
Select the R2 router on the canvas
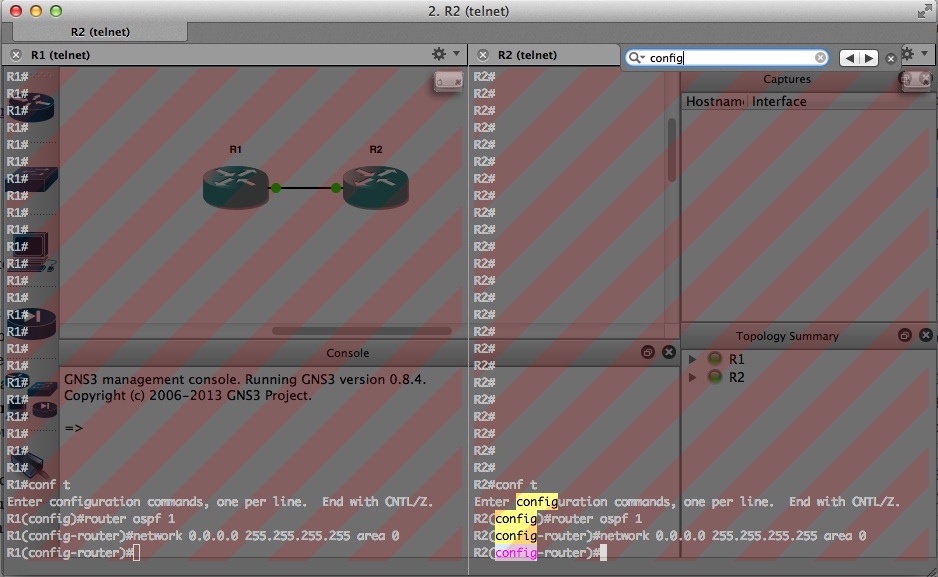(375, 186)
